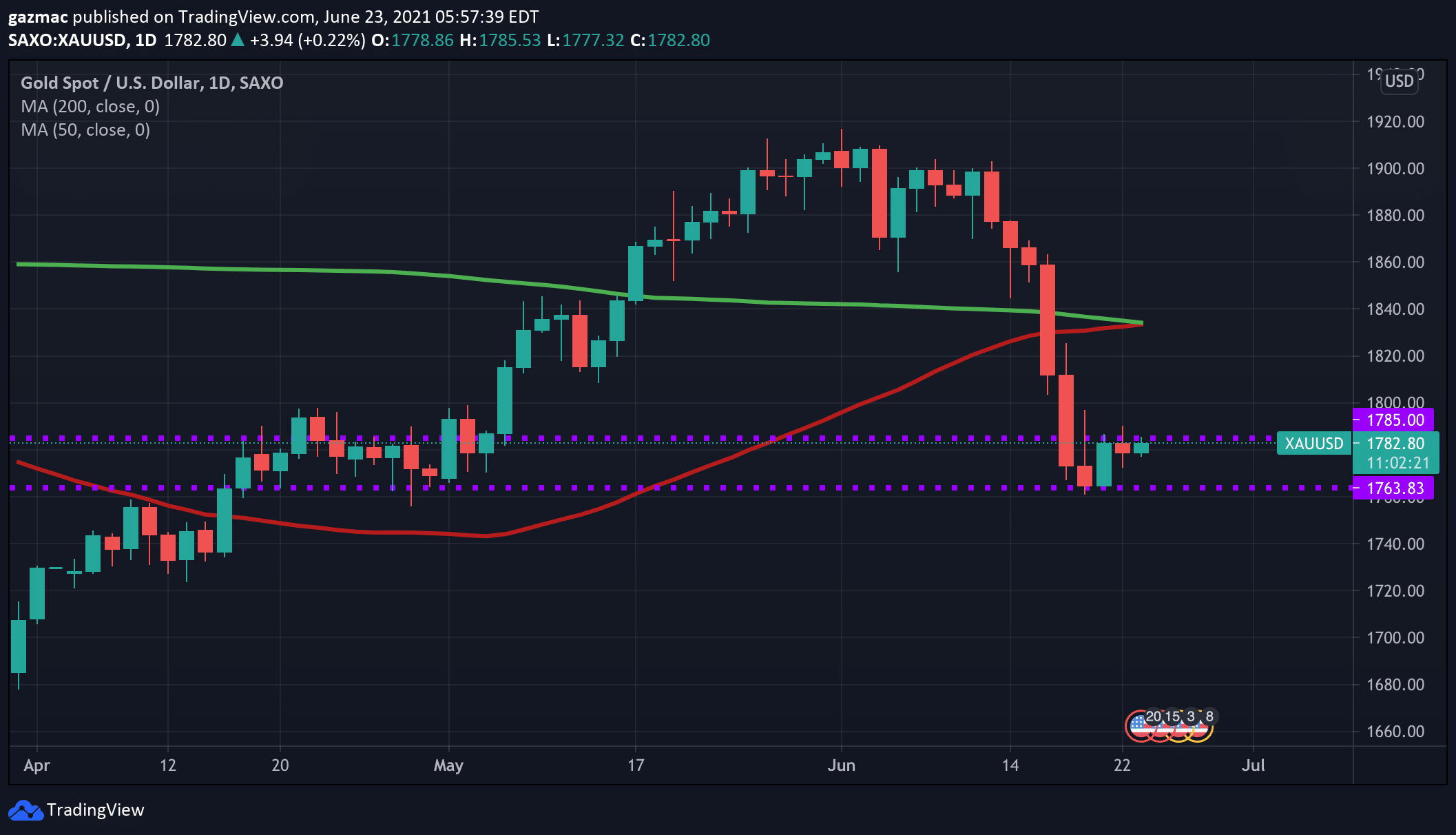Open the gazmac author name

point(38,17)
